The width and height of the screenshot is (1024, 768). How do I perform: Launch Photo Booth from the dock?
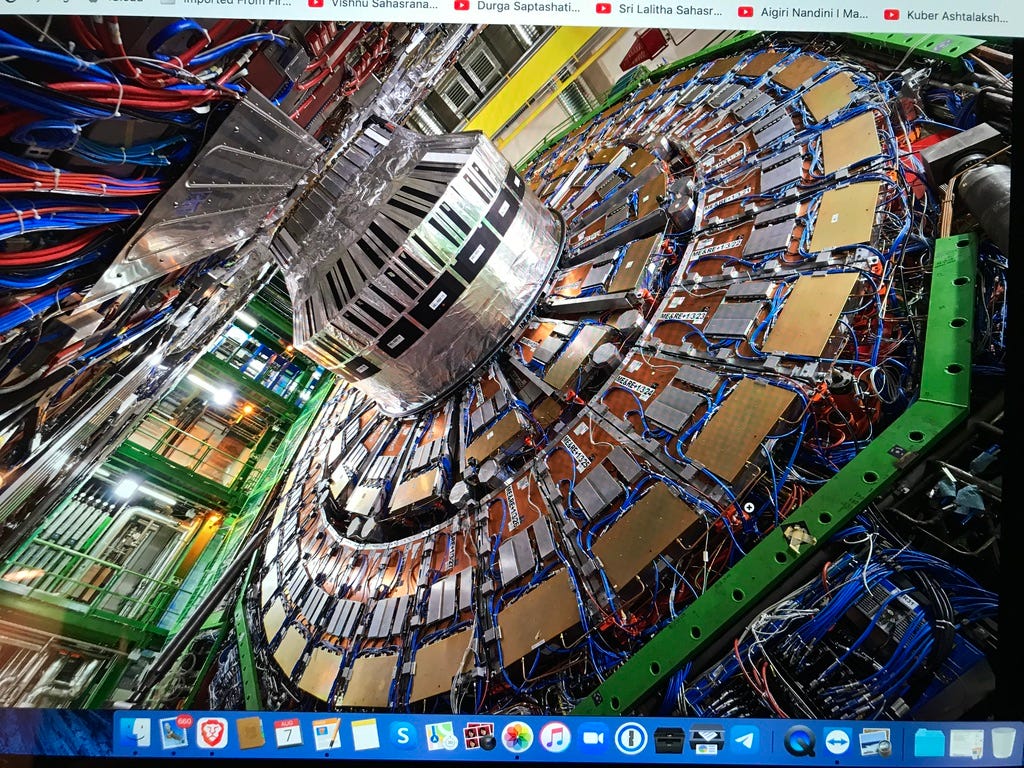pyautogui.click(x=479, y=737)
